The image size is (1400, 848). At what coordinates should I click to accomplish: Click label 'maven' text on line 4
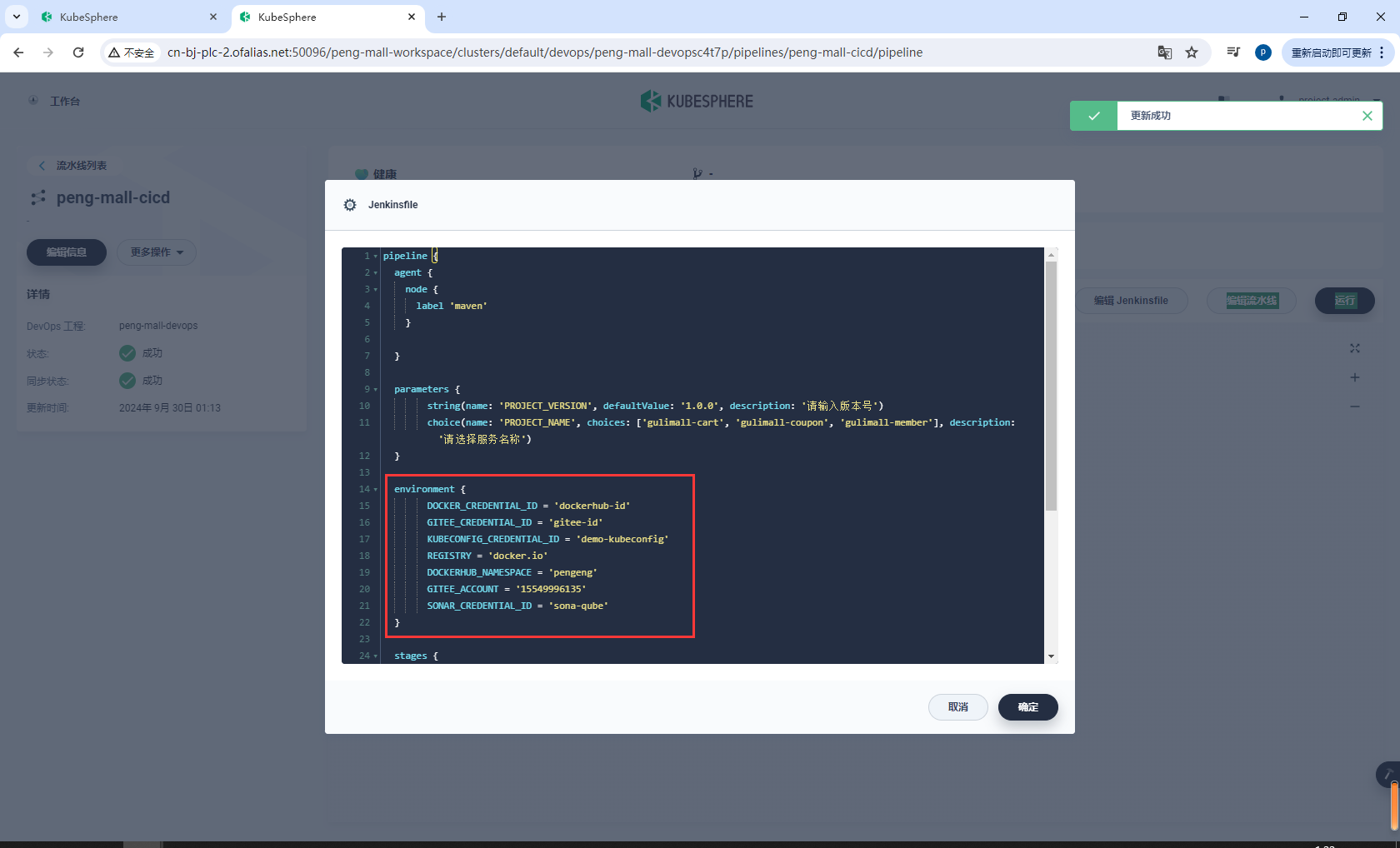point(452,306)
